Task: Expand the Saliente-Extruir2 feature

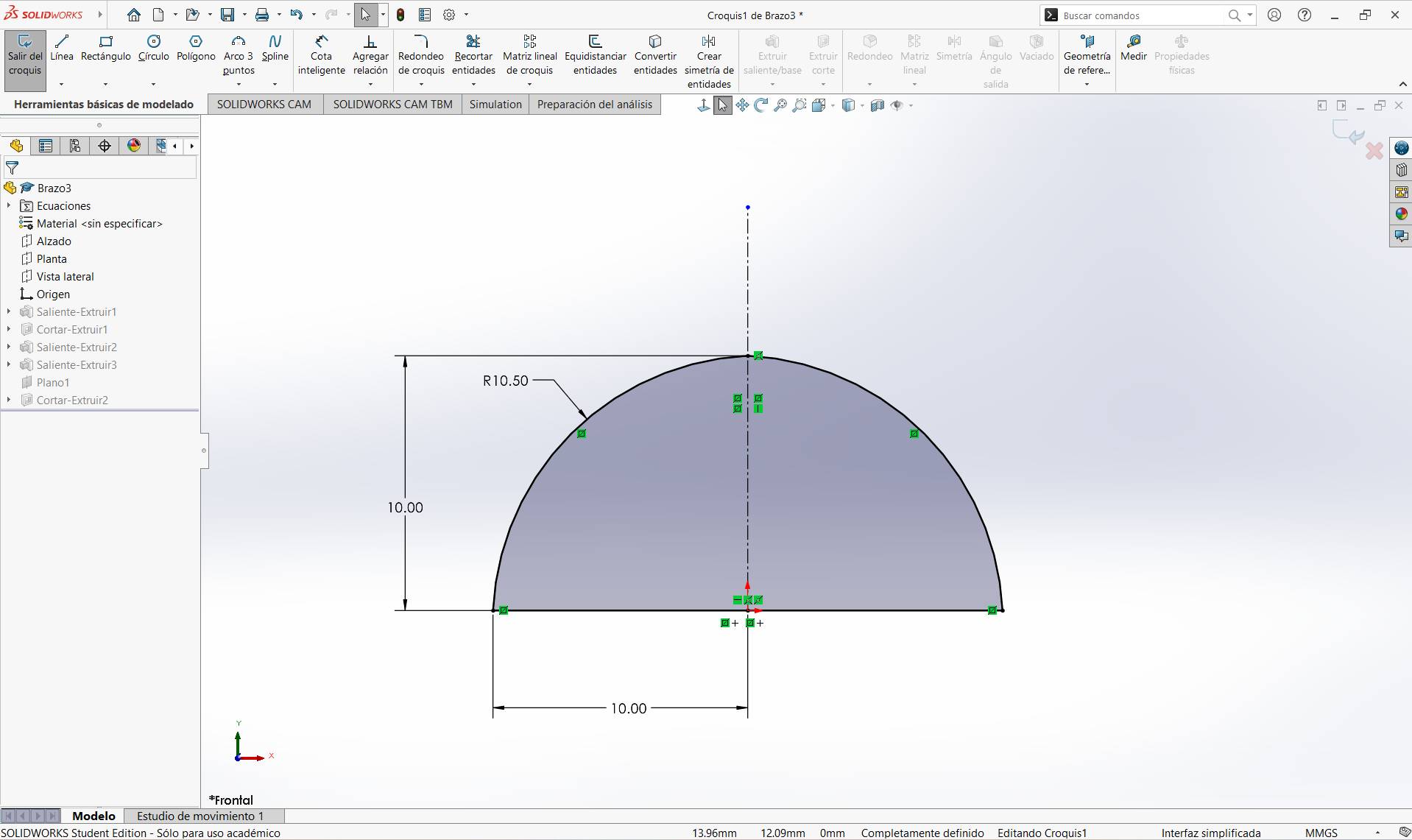Action: [x=9, y=347]
